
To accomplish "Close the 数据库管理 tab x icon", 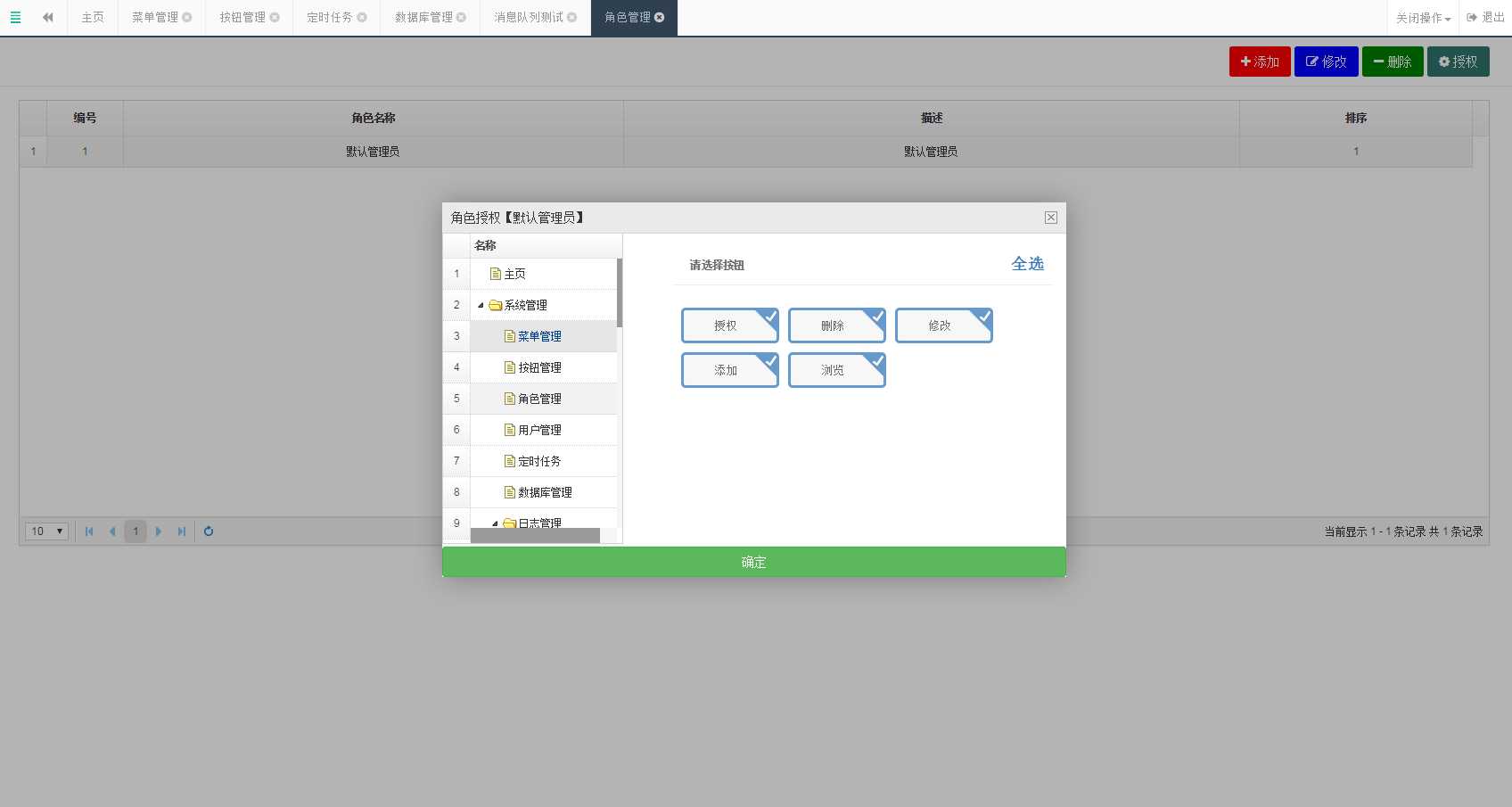I will click(461, 17).
